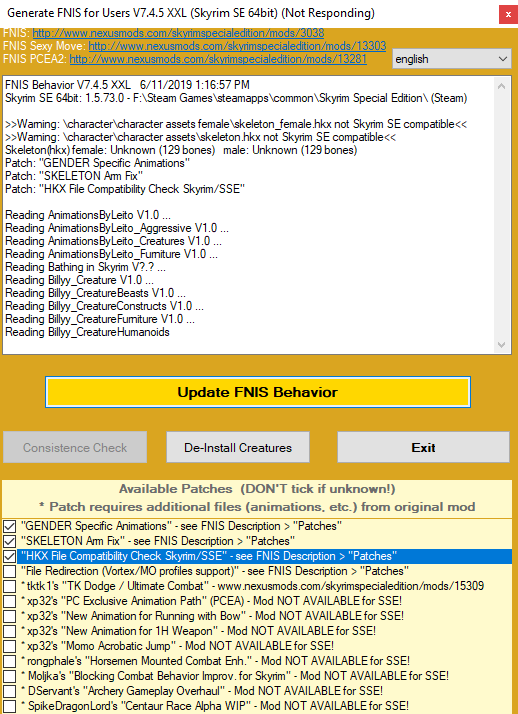Tick DServant's Archery Gameplay Overhaul checkbox

coord(10,692)
